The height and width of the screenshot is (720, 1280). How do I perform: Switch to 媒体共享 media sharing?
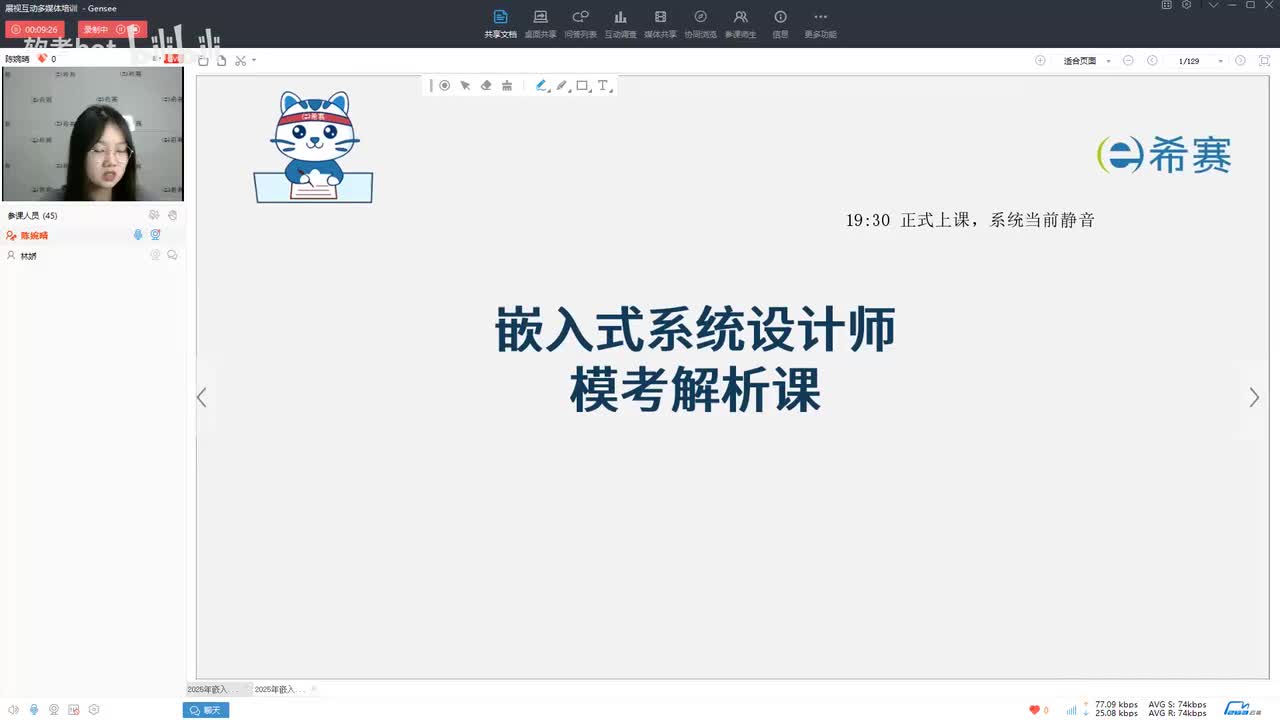point(660,24)
